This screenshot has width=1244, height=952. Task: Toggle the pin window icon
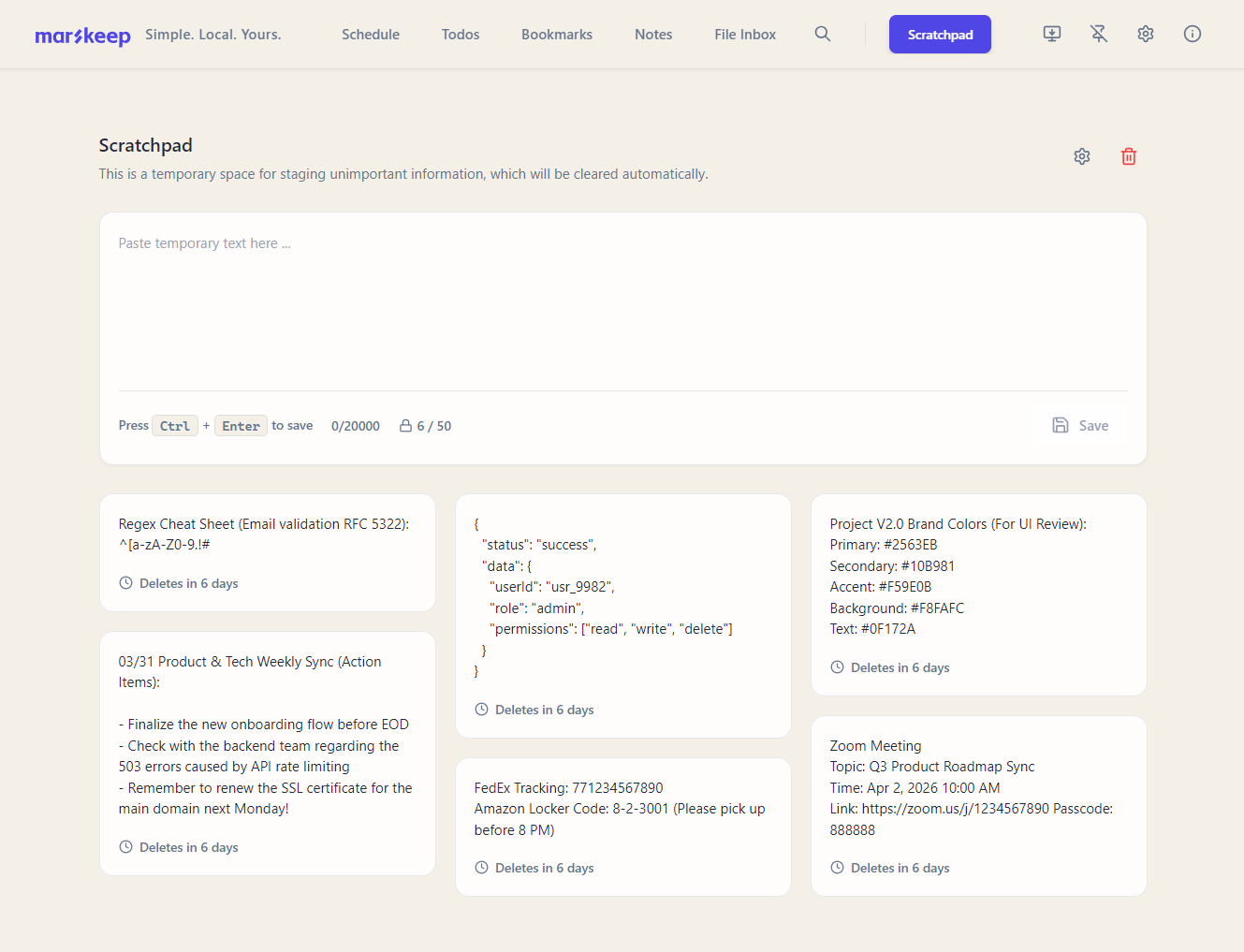[x=1099, y=34]
